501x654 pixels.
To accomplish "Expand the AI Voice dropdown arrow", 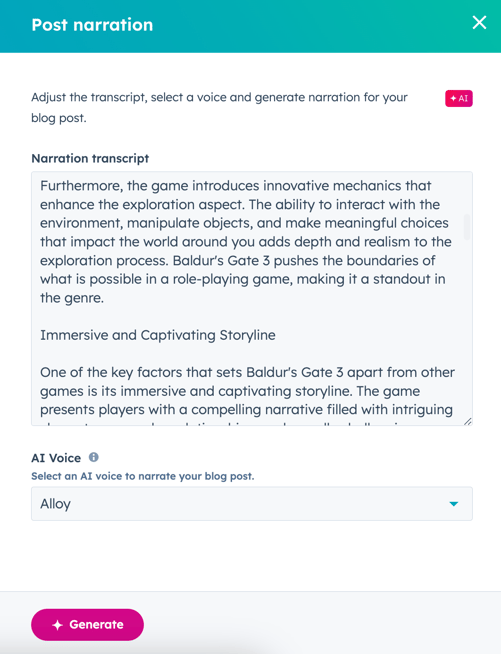I will coord(454,504).
